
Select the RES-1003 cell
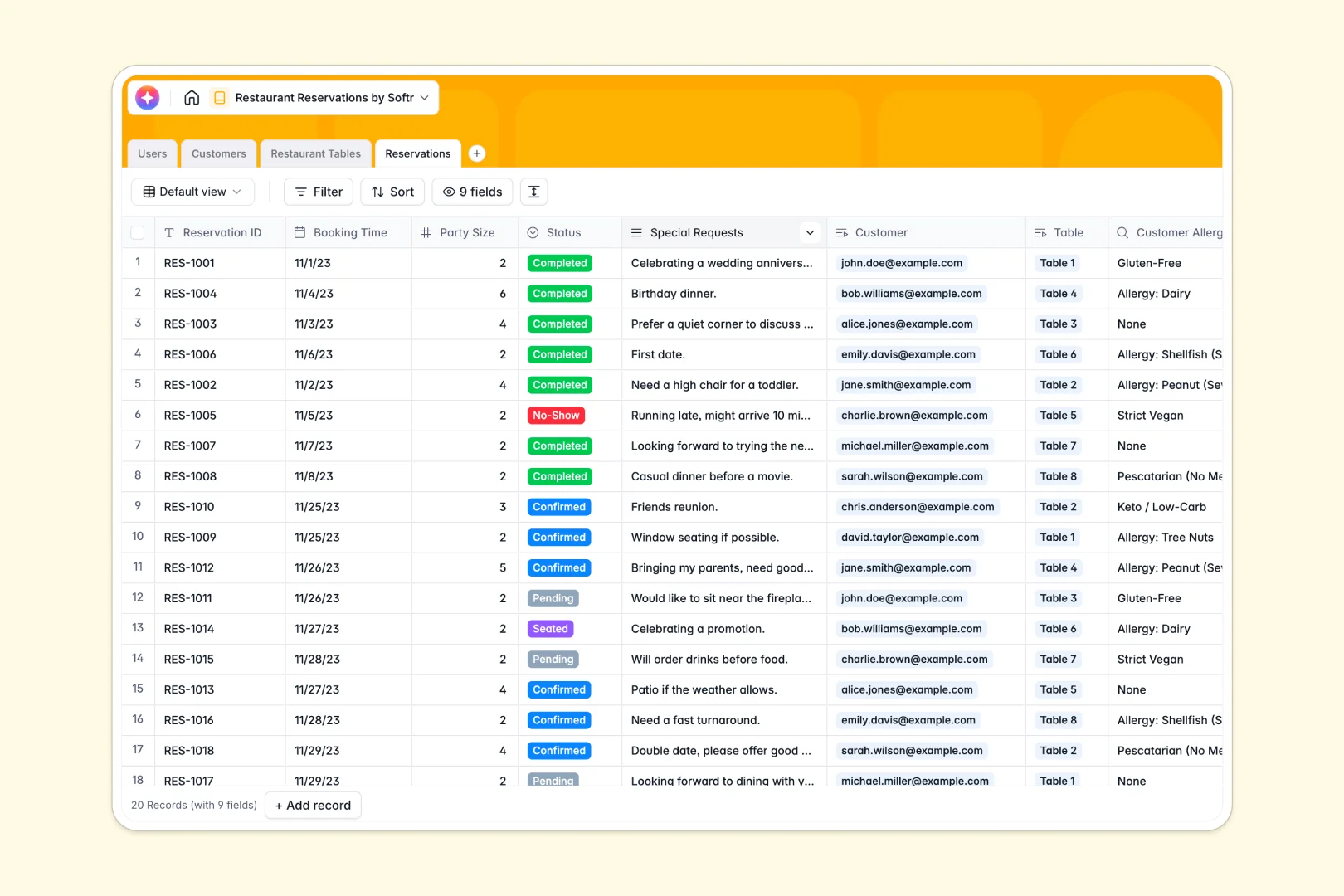click(220, 324)
